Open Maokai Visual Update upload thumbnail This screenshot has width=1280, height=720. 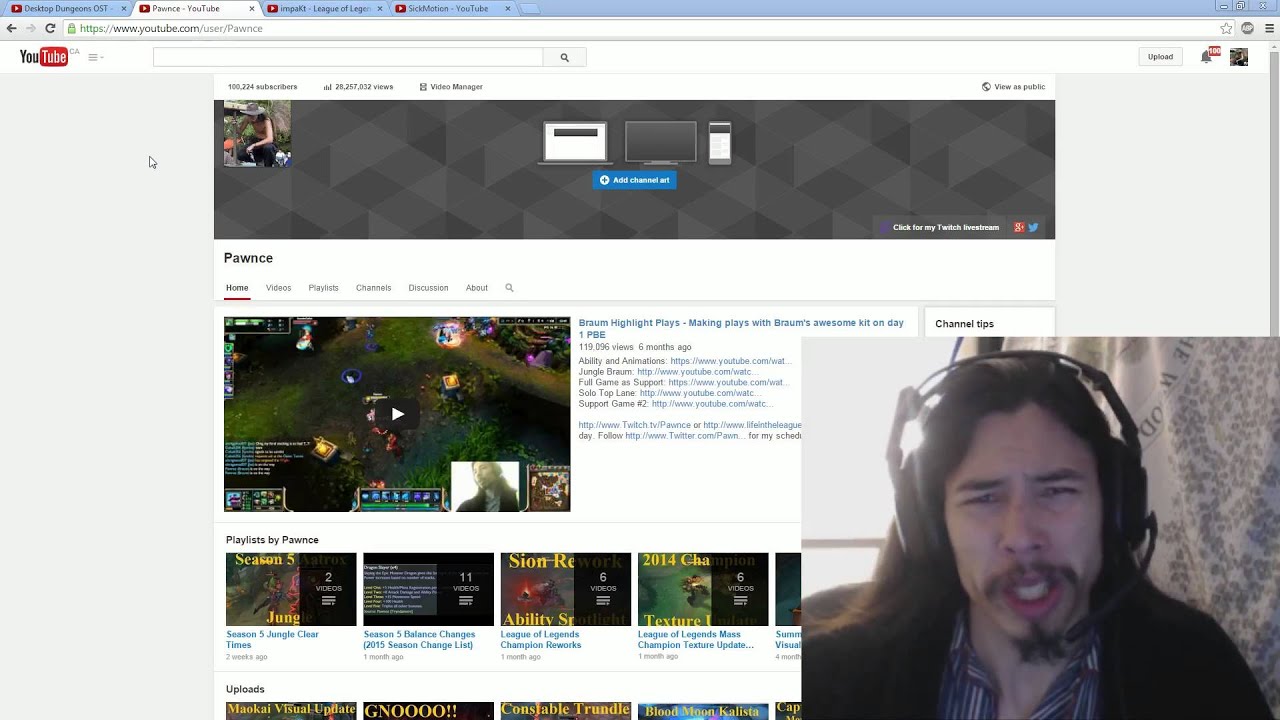click(x=291, y=711)
